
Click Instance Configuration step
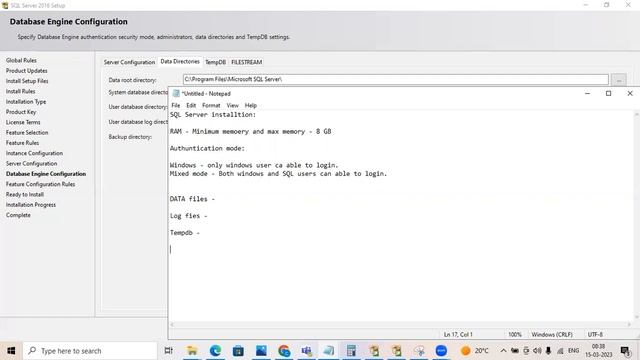[x=34, y=153]
